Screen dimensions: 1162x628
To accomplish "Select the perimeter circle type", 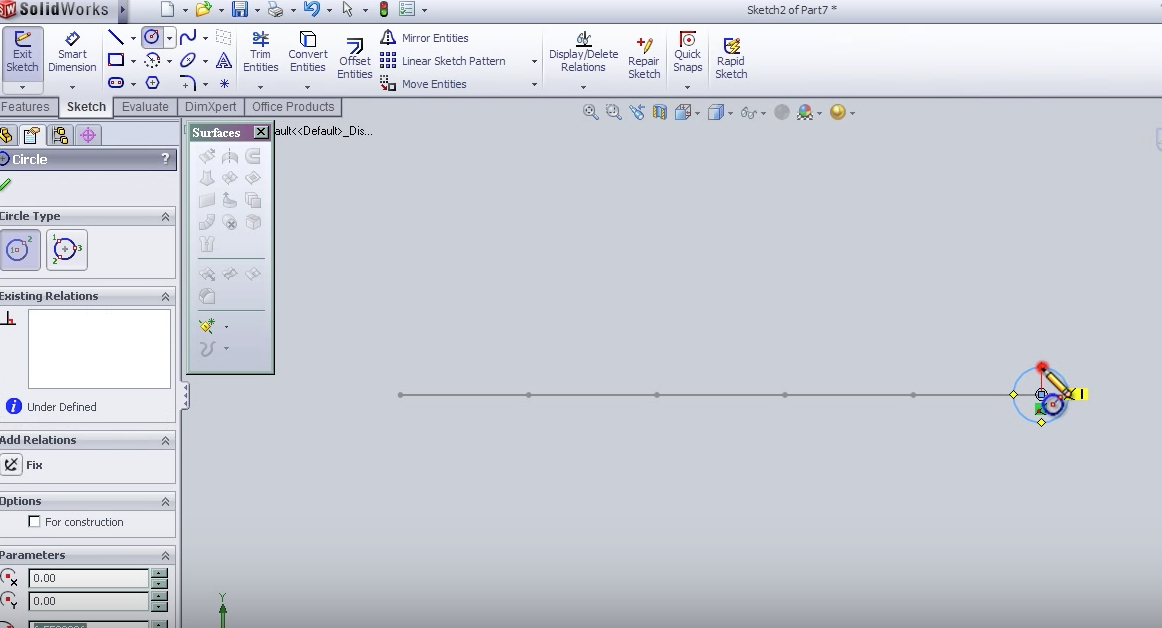I will click(x=66, y=250).
